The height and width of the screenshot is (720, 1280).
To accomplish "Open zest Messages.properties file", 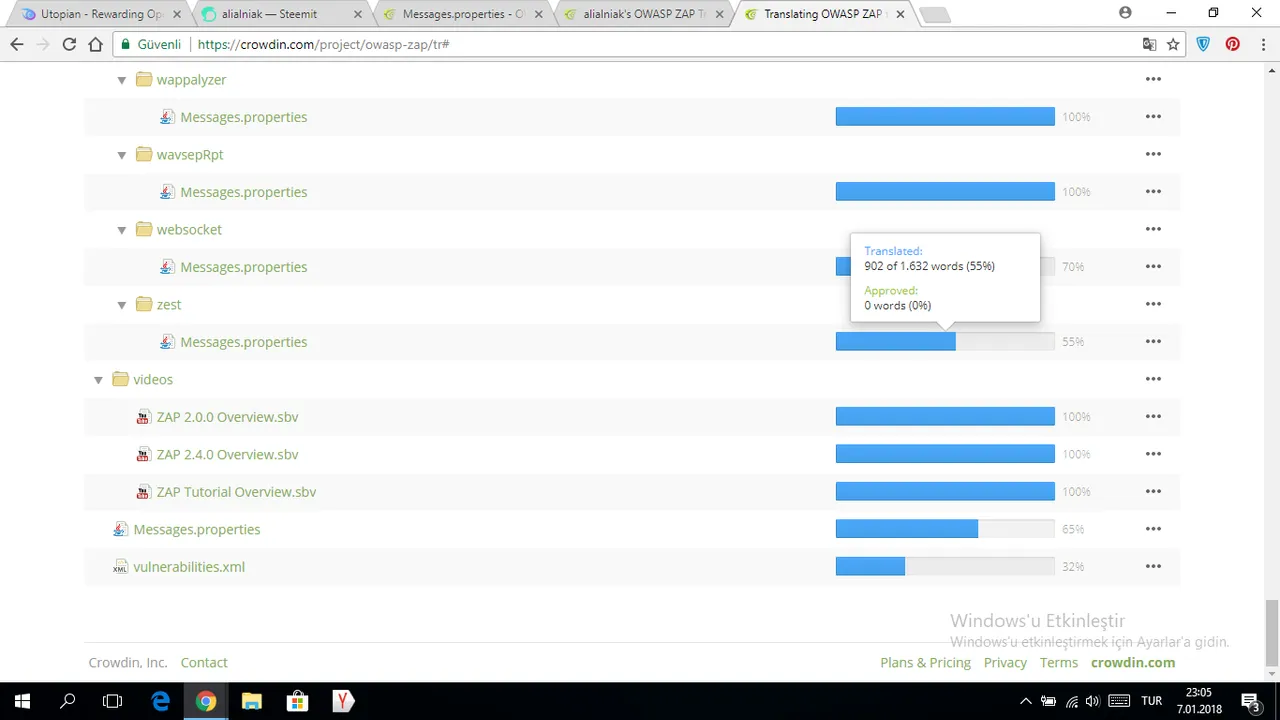I will (x=243, y=342).
